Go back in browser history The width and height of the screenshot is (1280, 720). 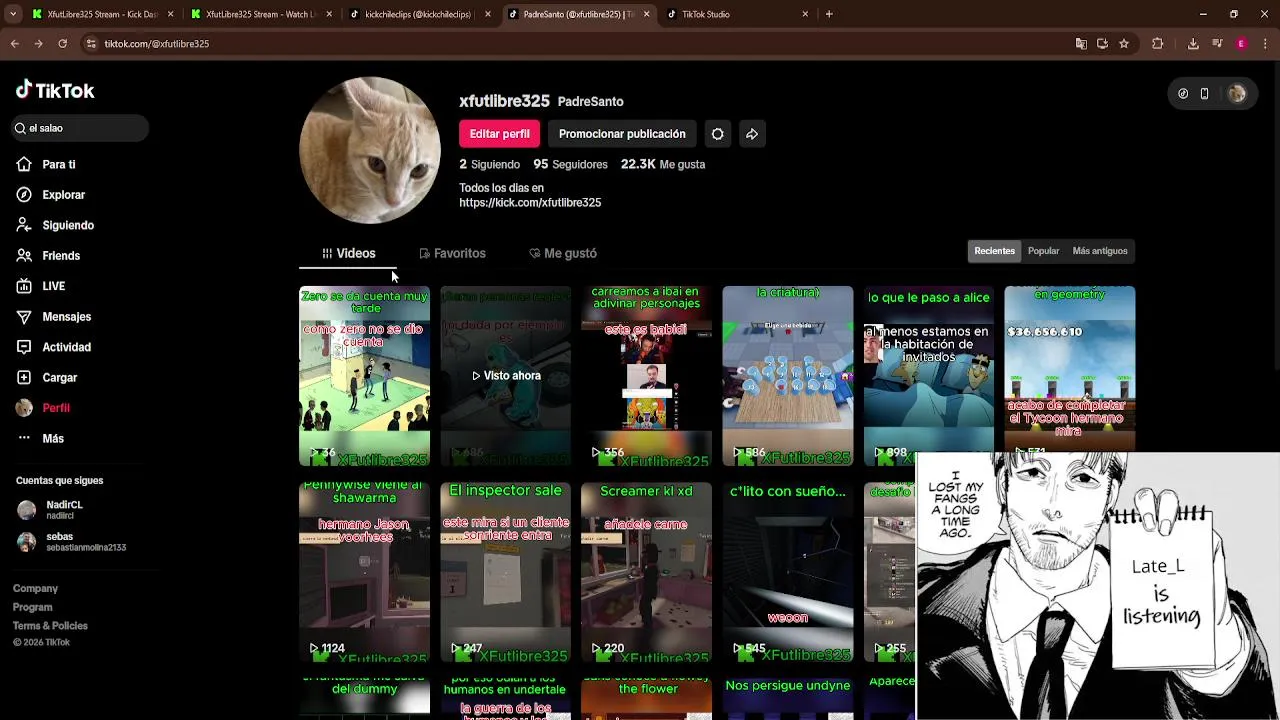pyautogui.click(x=14, y=44)
